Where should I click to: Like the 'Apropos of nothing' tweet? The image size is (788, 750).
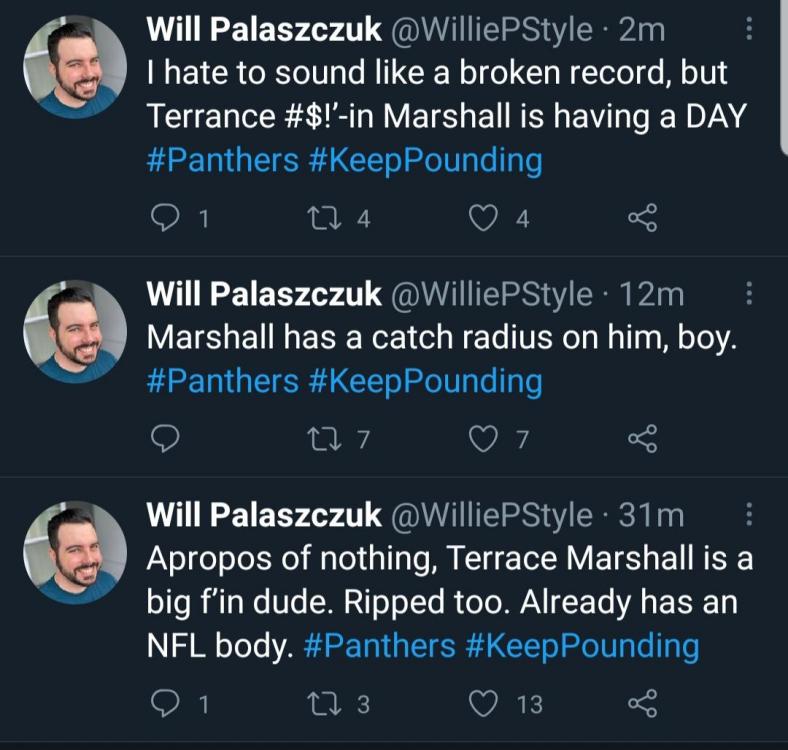click(485, 703)
